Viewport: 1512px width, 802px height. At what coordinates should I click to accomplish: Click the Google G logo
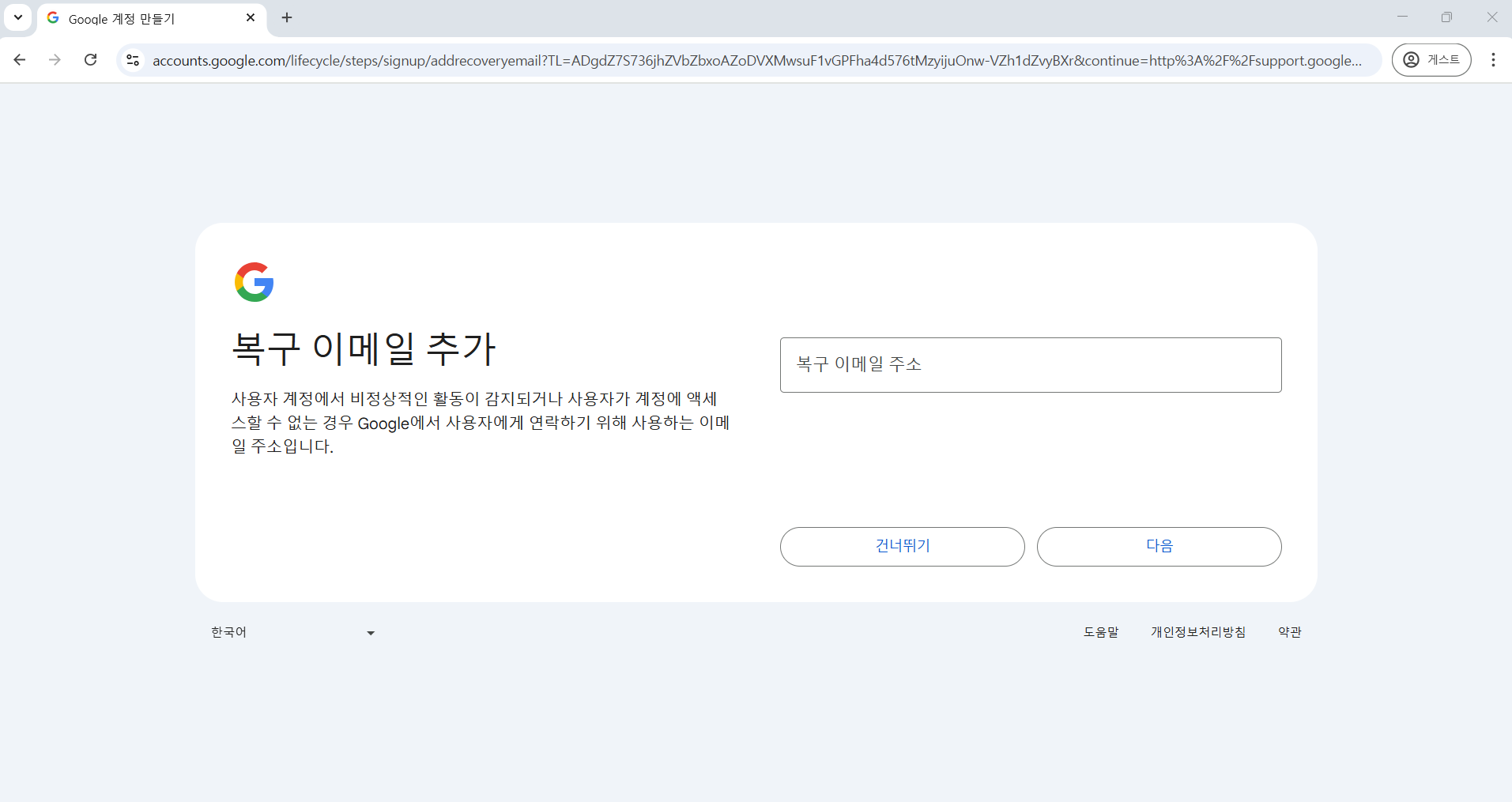(x=255, y=282)
